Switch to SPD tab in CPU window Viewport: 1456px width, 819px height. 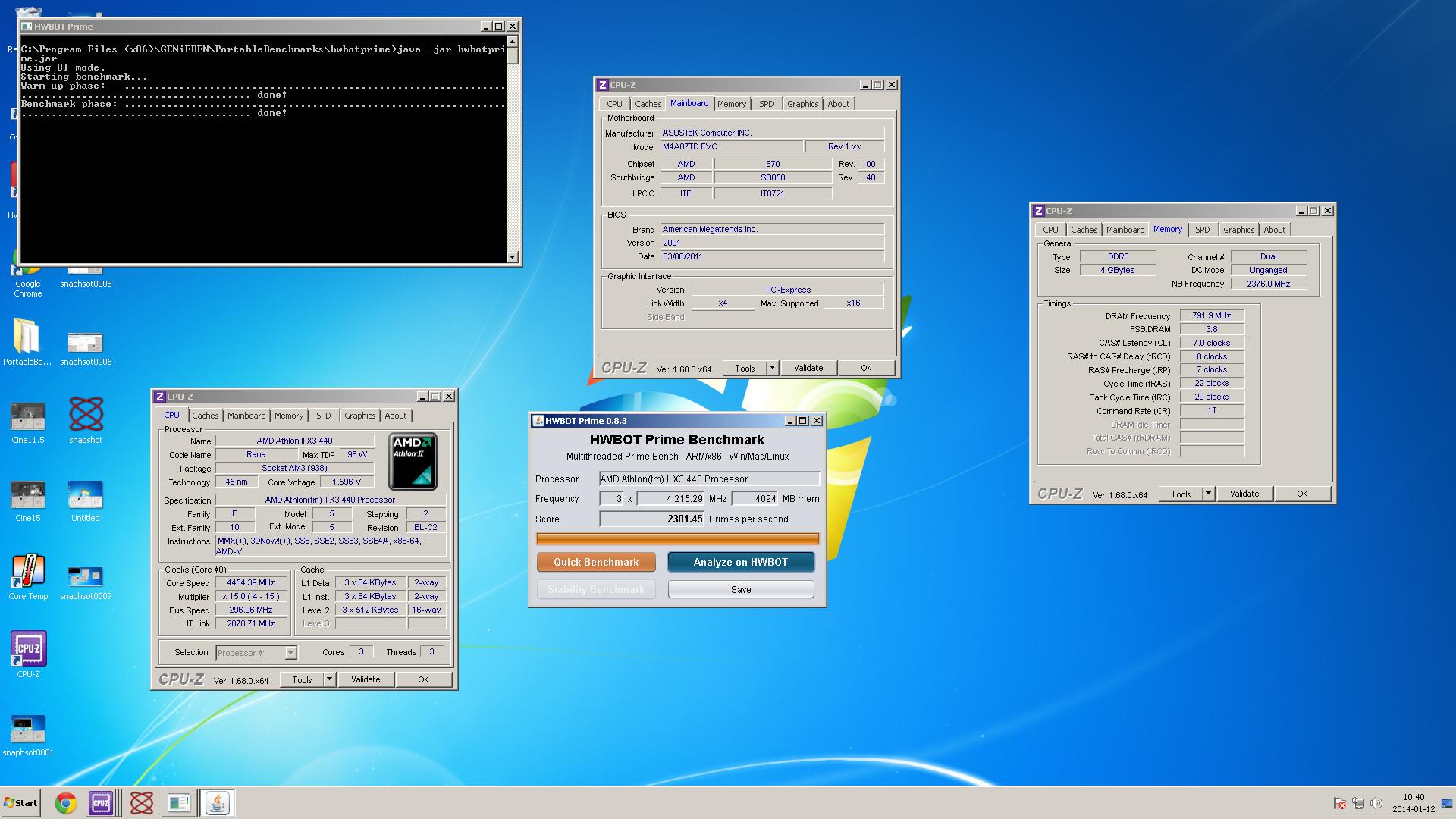[x=324, y=416]
